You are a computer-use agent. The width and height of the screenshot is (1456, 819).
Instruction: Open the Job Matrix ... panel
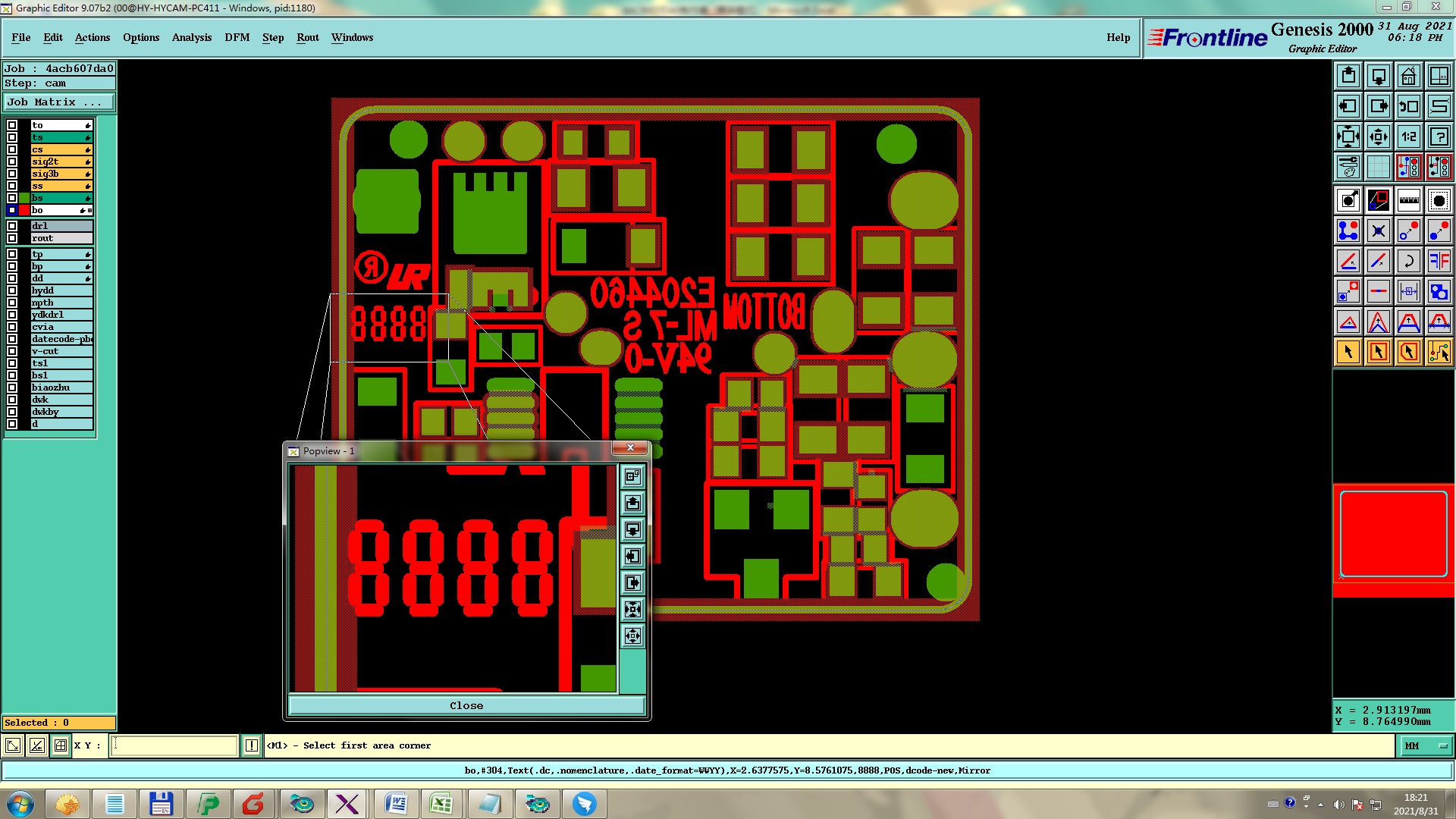click(x=59, y=102)
